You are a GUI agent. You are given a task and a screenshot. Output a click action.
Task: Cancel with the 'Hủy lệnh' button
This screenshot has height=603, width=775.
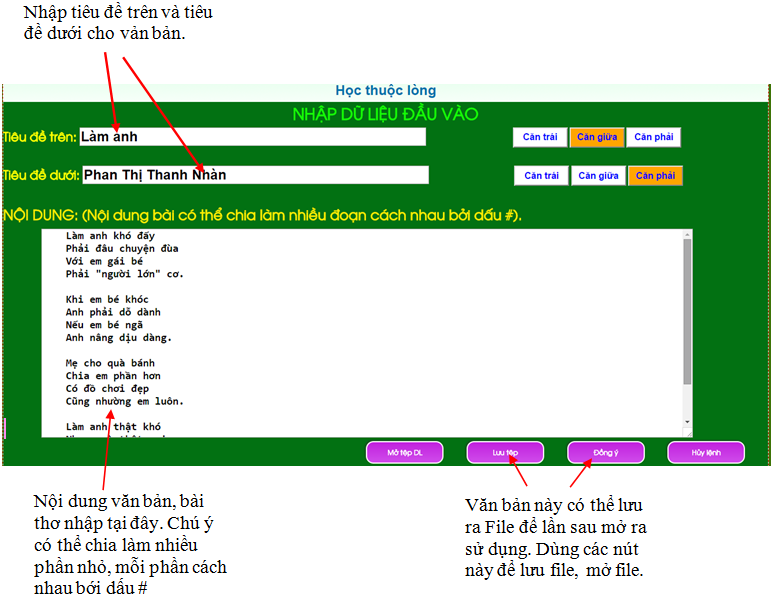[x=706, y=453]
